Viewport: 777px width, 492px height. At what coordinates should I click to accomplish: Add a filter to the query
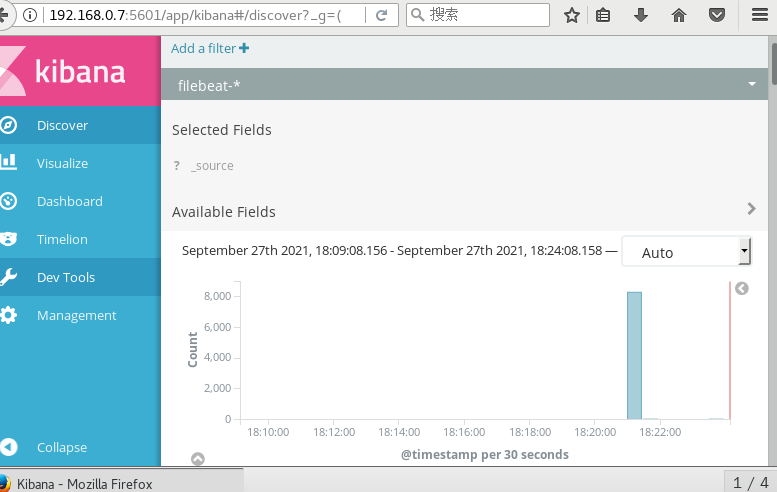210,49
